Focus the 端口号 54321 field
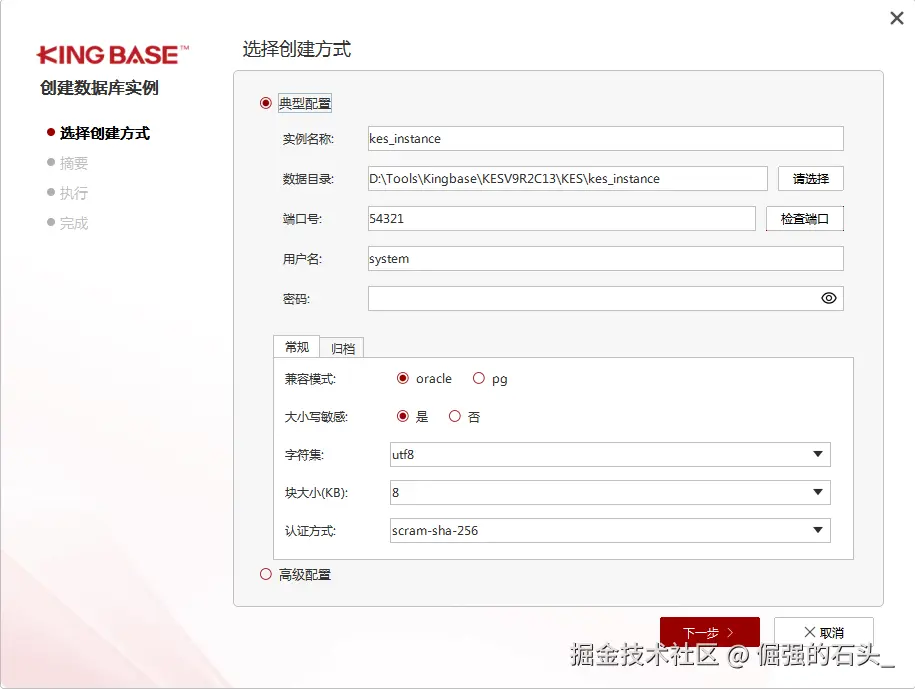The image size is (915, 689). coord(561,219)
